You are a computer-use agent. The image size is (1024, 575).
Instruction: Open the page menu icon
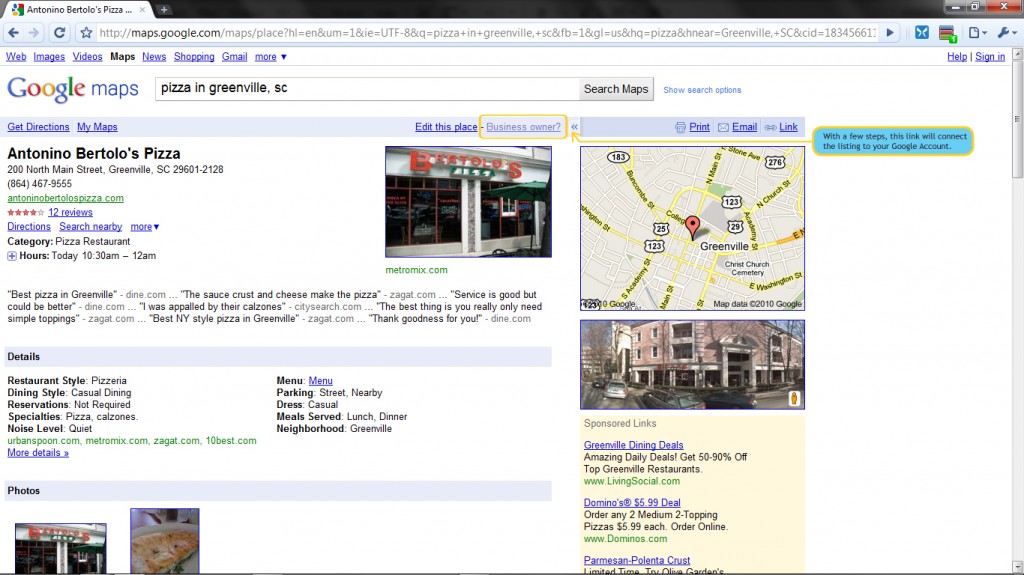pyautogui.click(x=977, y=33)
